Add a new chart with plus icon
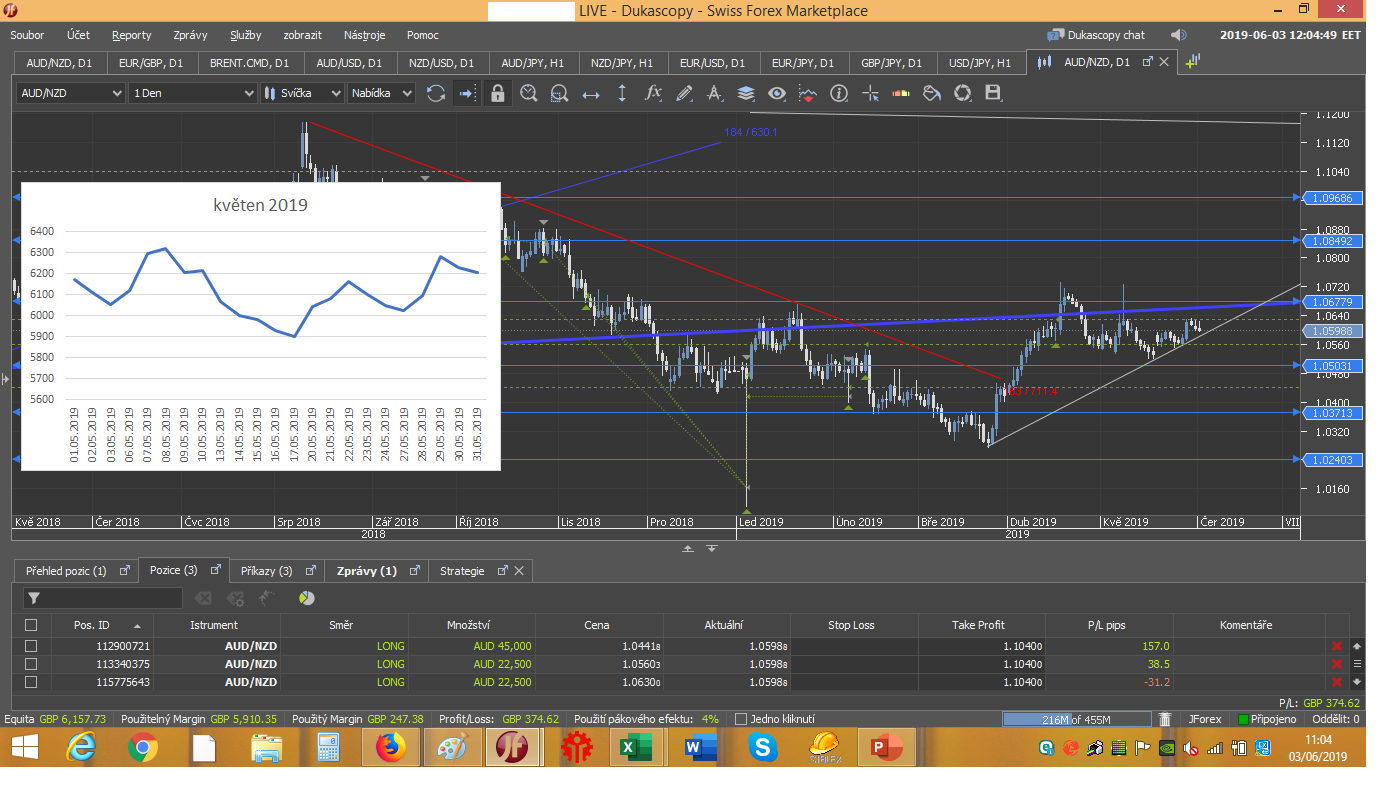 coord(1192,62)
